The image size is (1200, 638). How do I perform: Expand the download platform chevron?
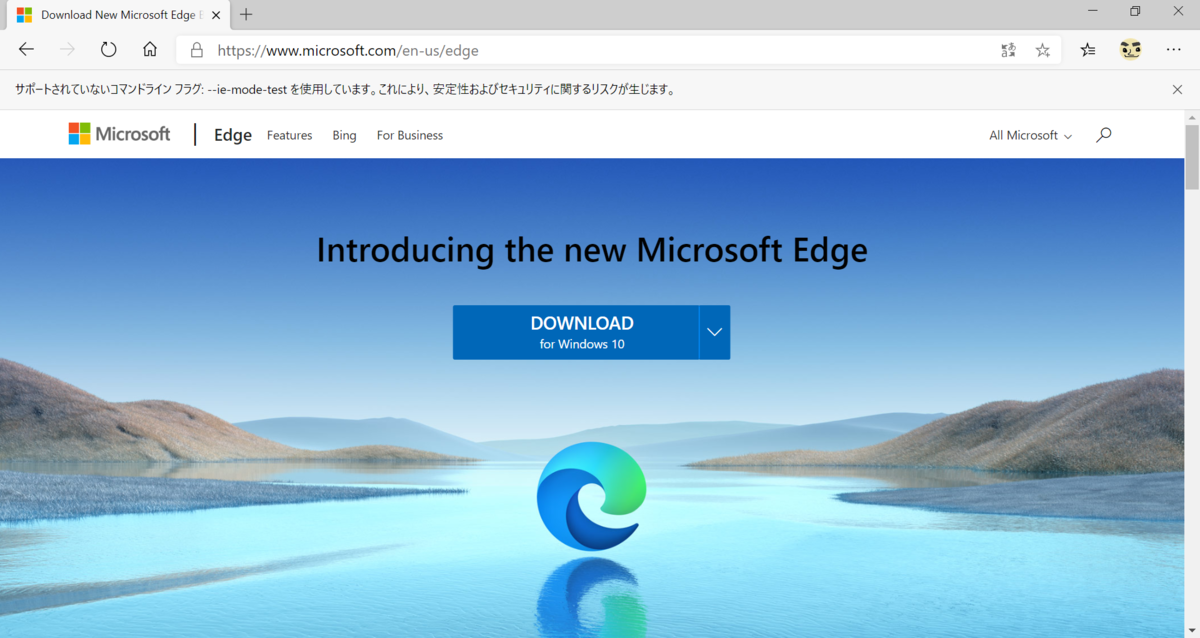[715, 332]
